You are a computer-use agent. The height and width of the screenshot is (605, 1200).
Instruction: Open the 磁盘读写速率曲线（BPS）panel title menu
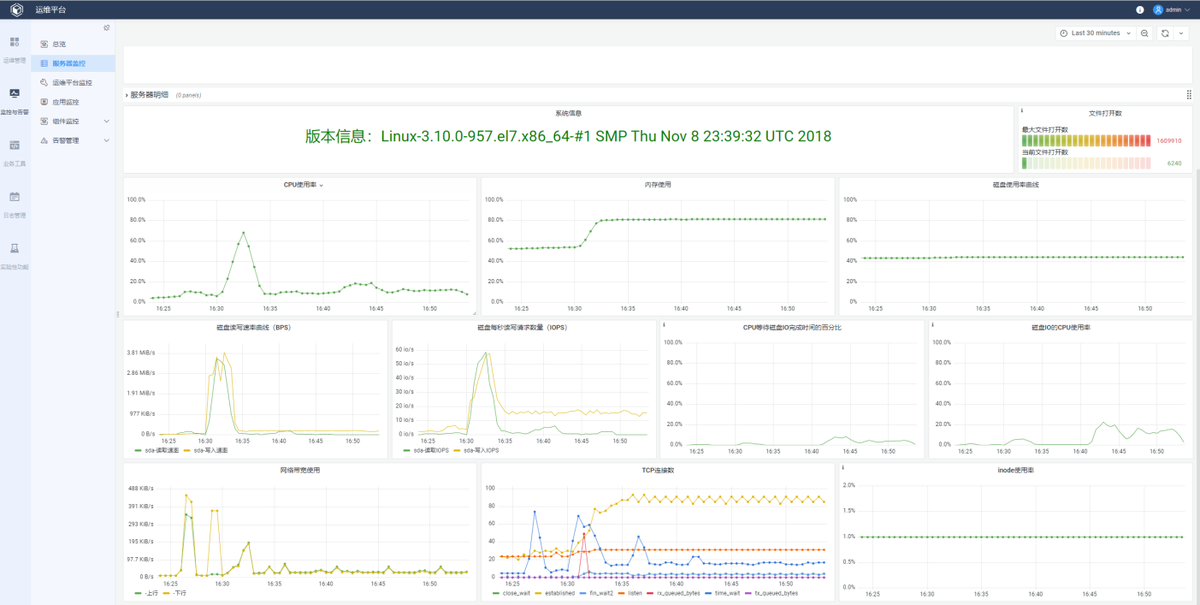coord(253,327)
